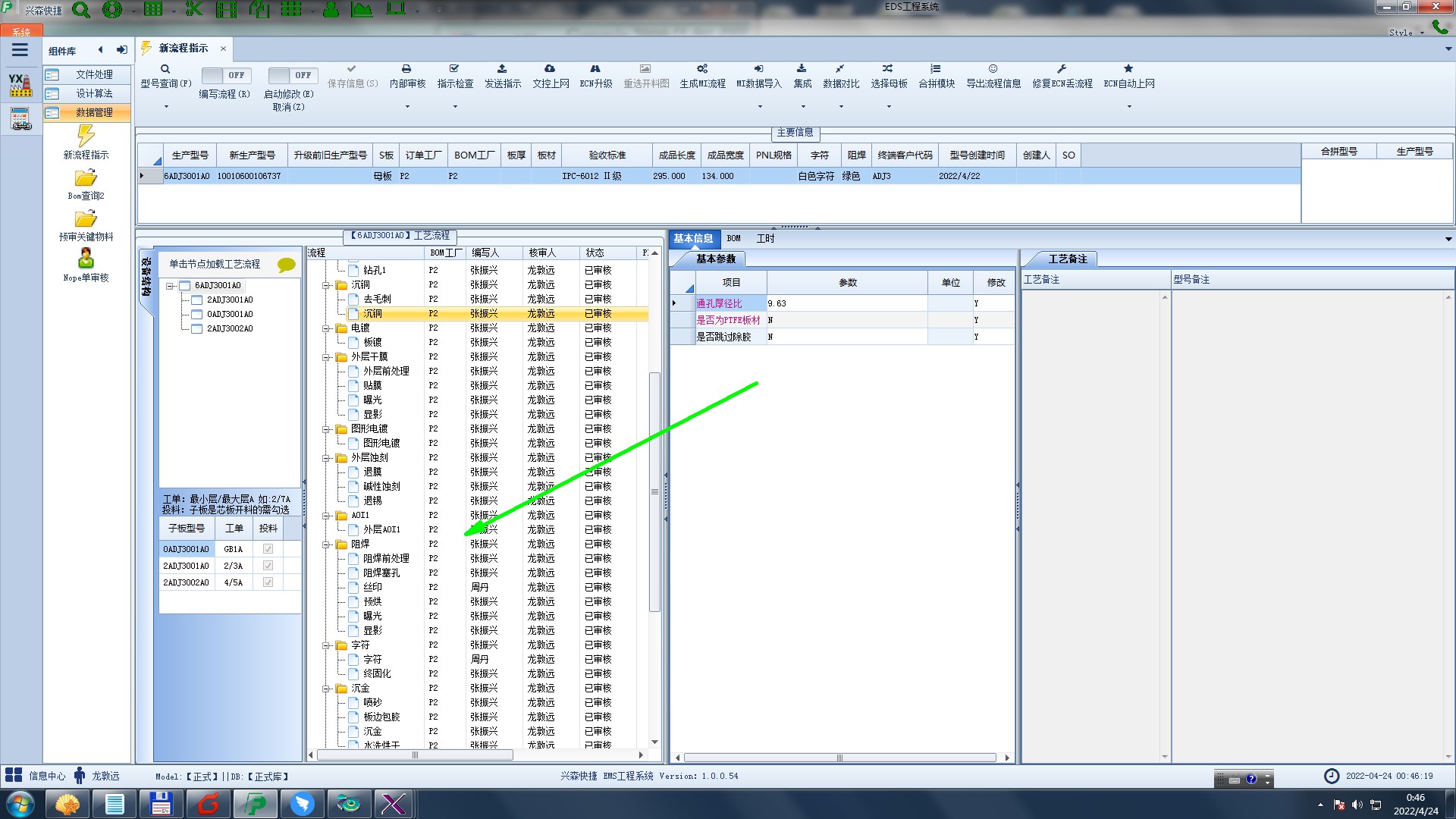Click the 取消 (Z) button

click(288, 107)
